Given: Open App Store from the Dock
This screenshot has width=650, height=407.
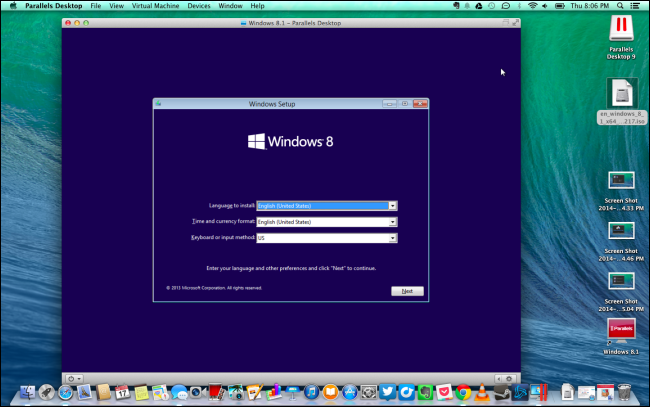Looking at the screenshot, I should [x=349, y=392].
